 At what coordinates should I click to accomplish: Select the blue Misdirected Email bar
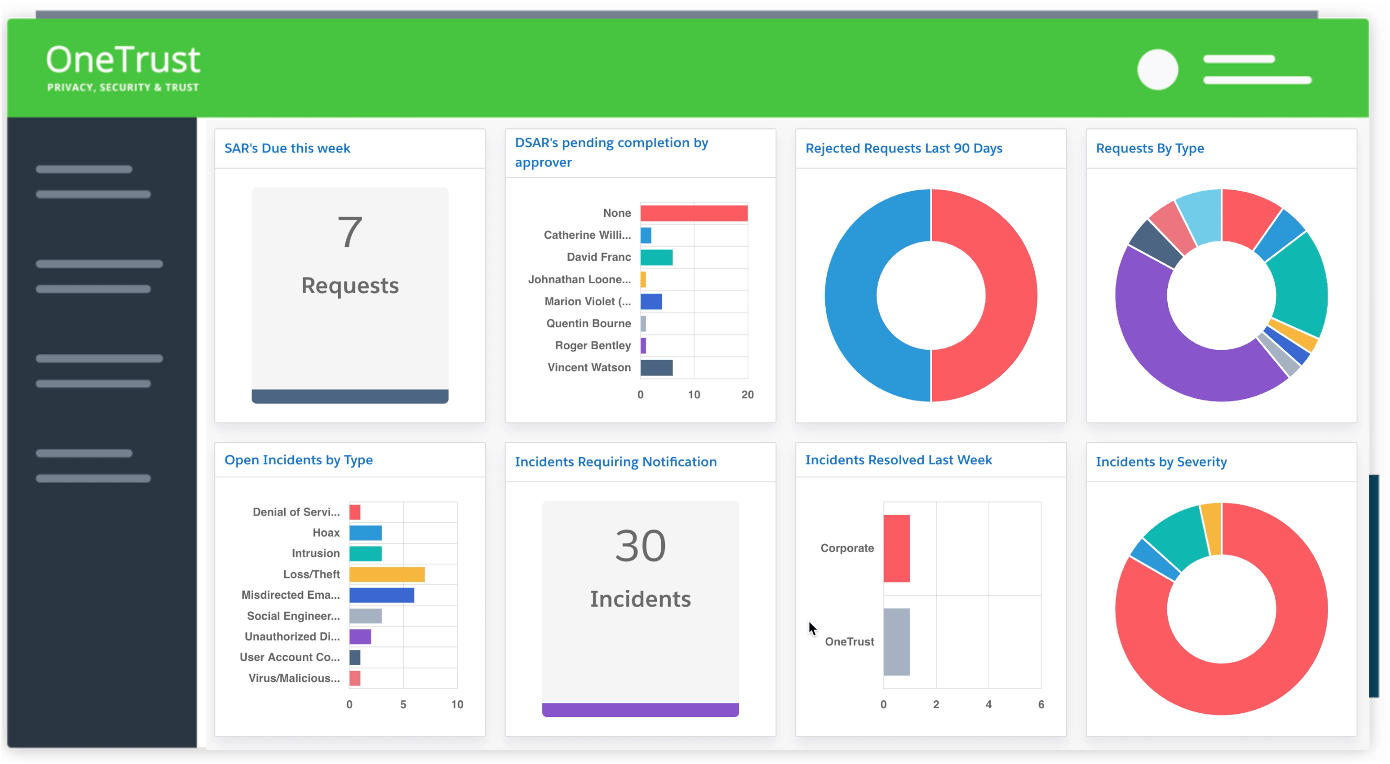(x=381, y=595)
